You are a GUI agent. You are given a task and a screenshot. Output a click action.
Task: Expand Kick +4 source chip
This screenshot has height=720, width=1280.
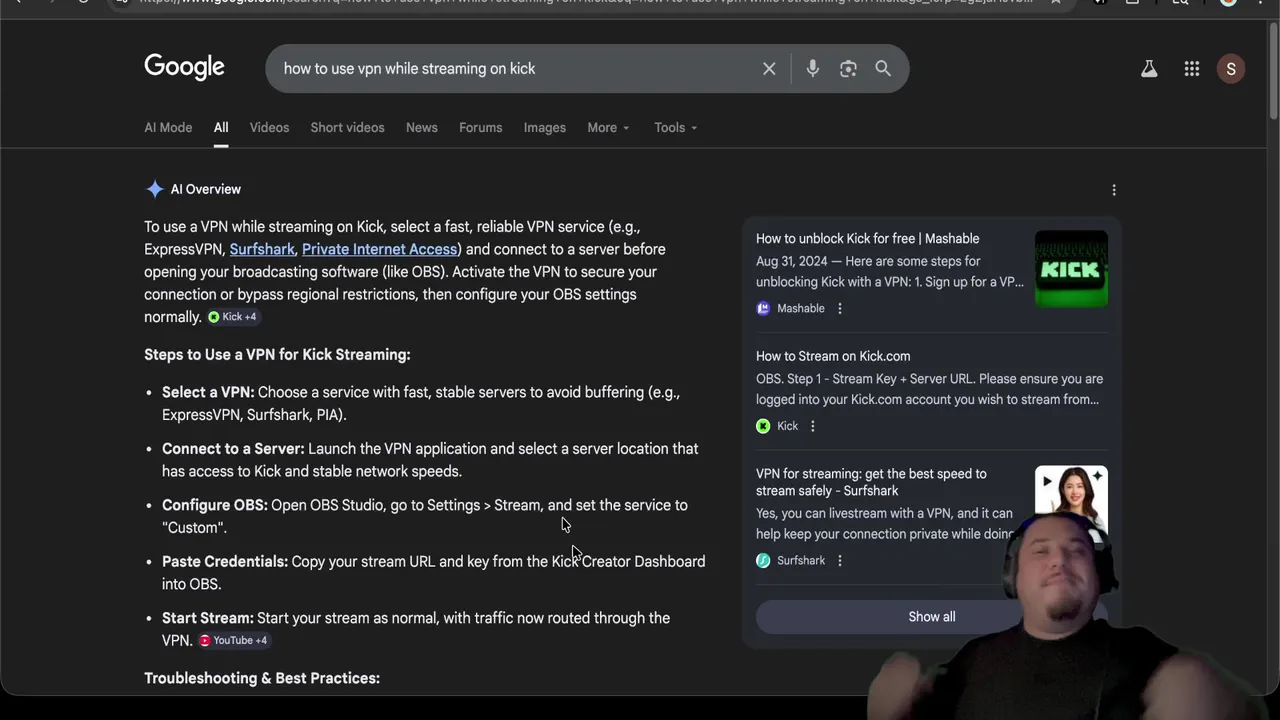(x=232, y=317)
